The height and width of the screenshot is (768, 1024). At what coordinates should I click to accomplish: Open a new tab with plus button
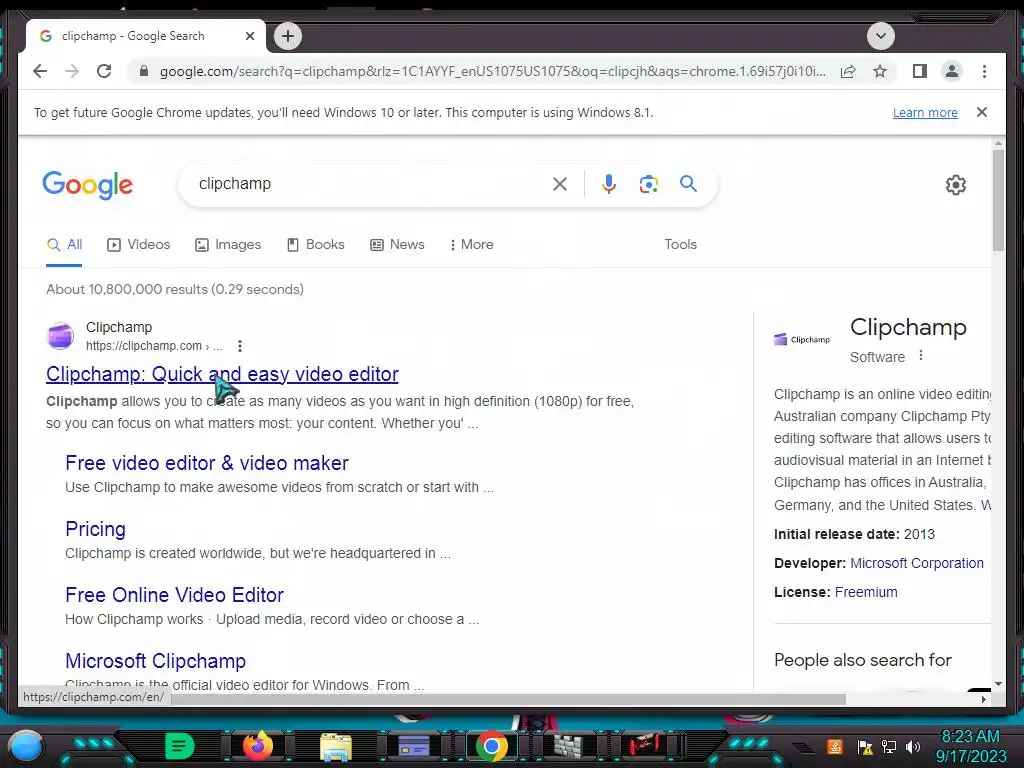pos(288,36)
